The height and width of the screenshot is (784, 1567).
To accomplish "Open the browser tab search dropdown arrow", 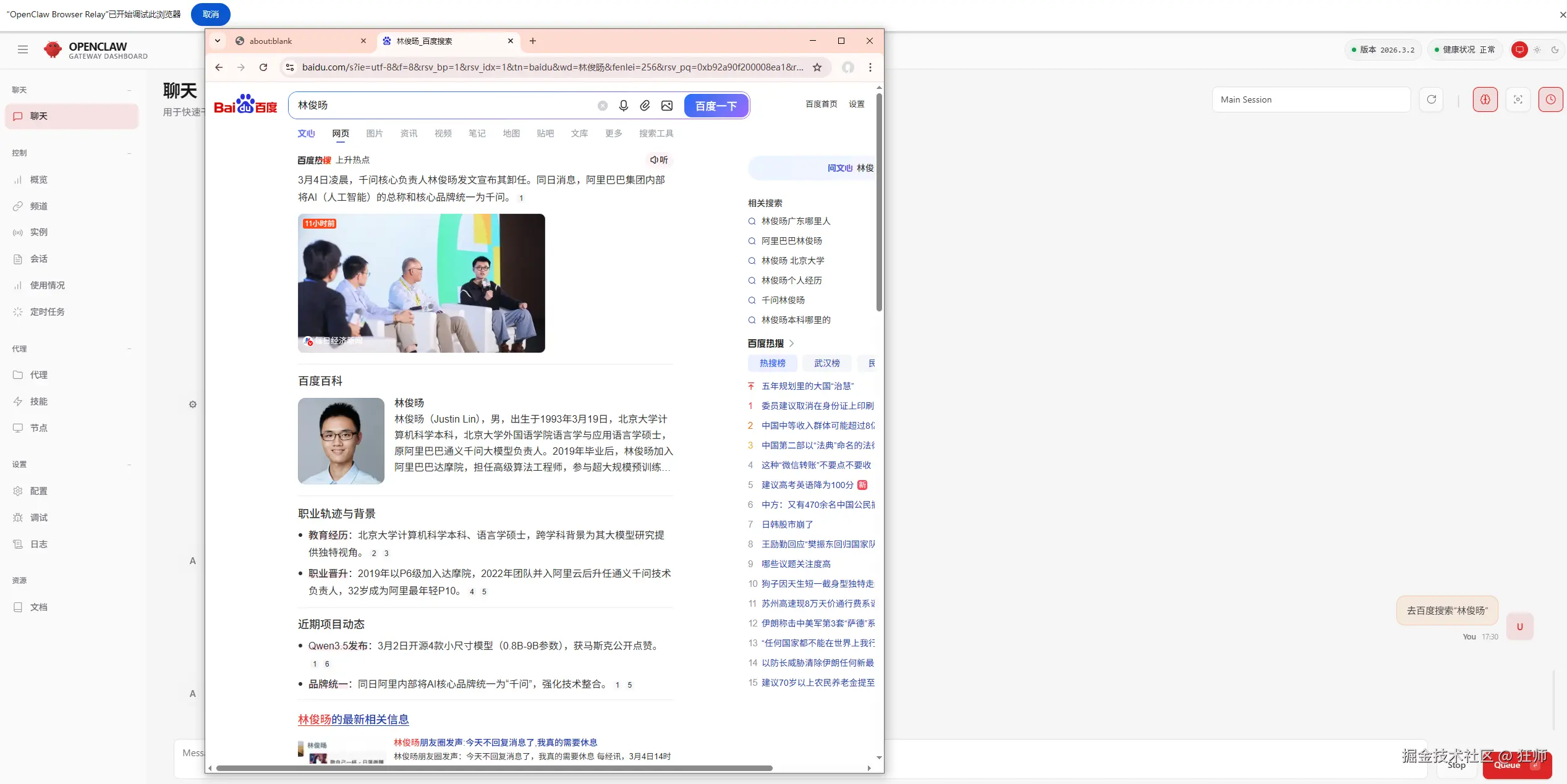I will 218,41.
